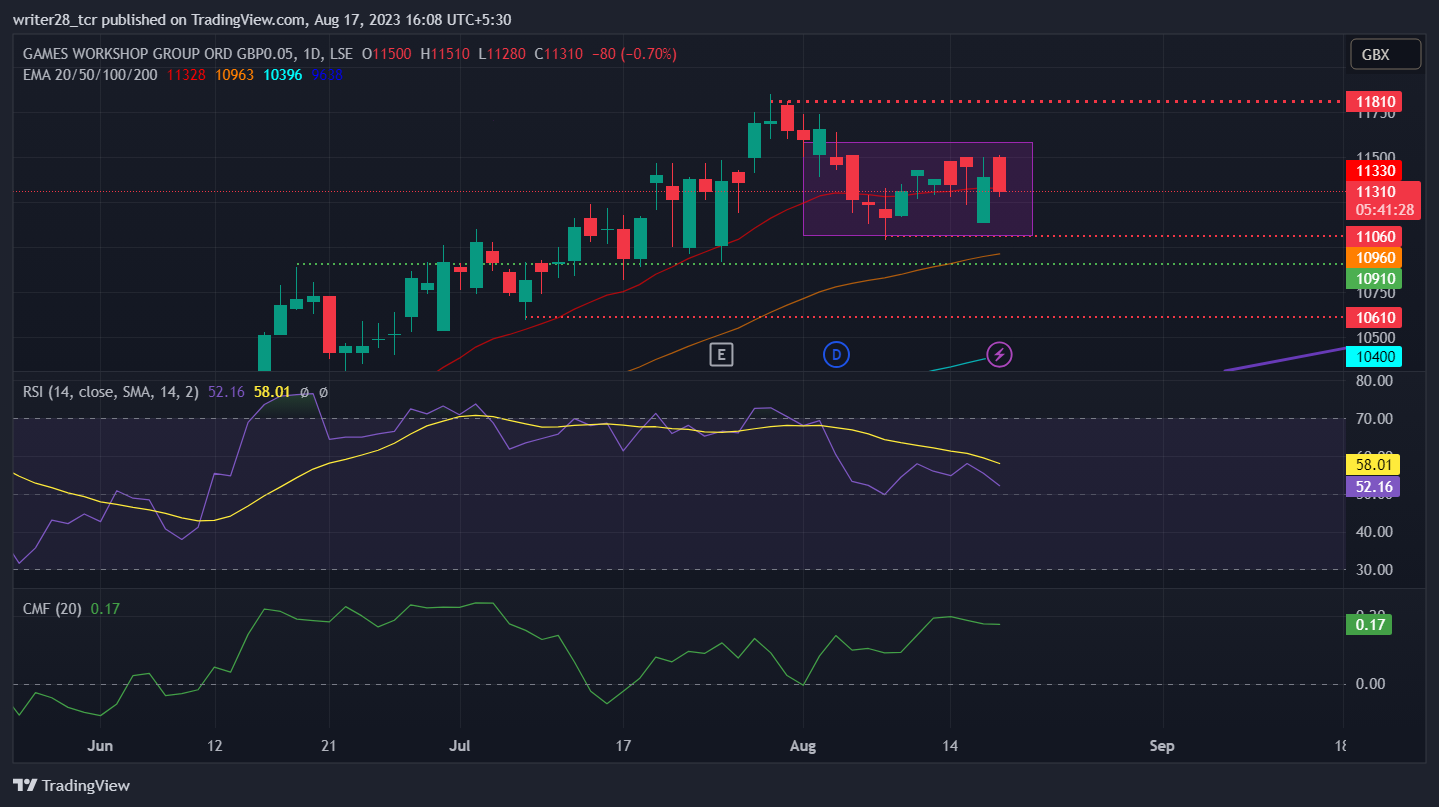
Task: Click the orange 10960 EMA price label
Action: [x=1373, y=258]
